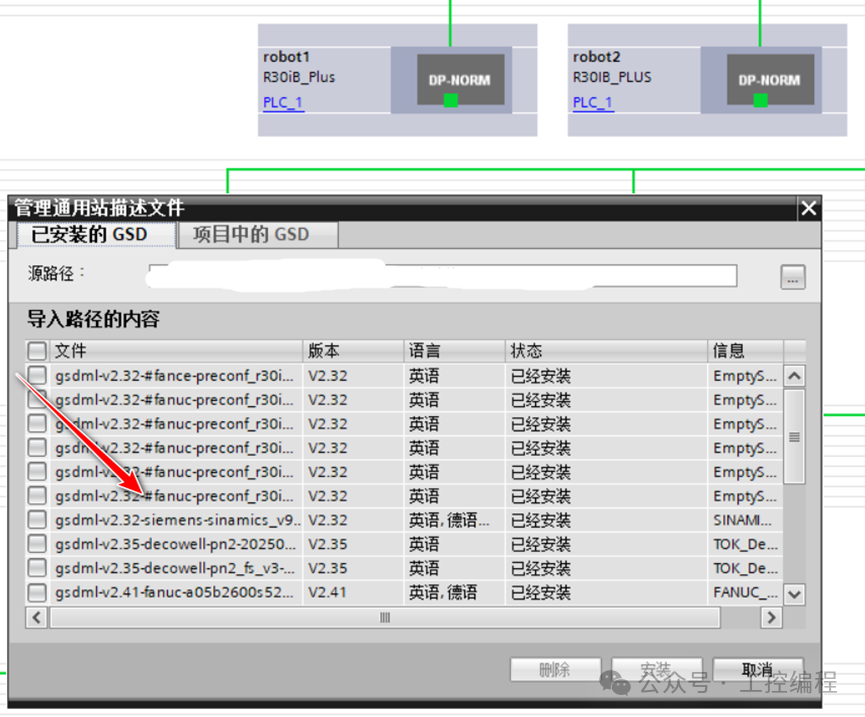Select gsdml-v2.35-decowell-pn2-20250 file name
865x717 pixels.
pyautogui.click(x=175, y=544)
